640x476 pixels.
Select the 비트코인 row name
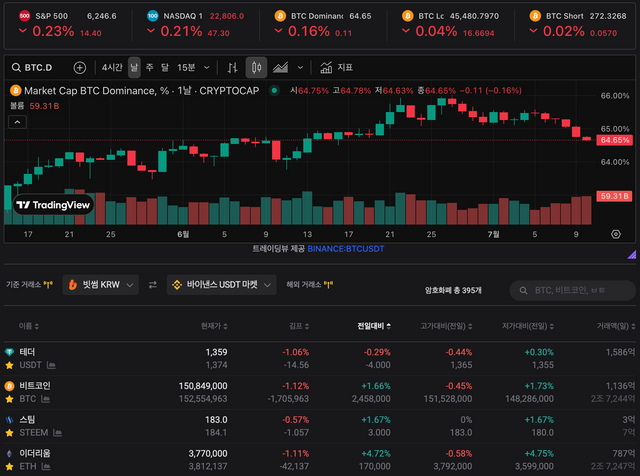click(35, 386)
